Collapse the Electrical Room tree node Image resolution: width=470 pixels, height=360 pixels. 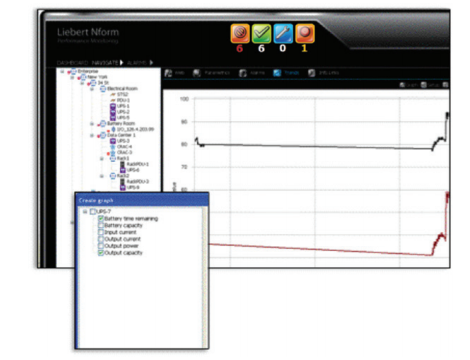92,89
